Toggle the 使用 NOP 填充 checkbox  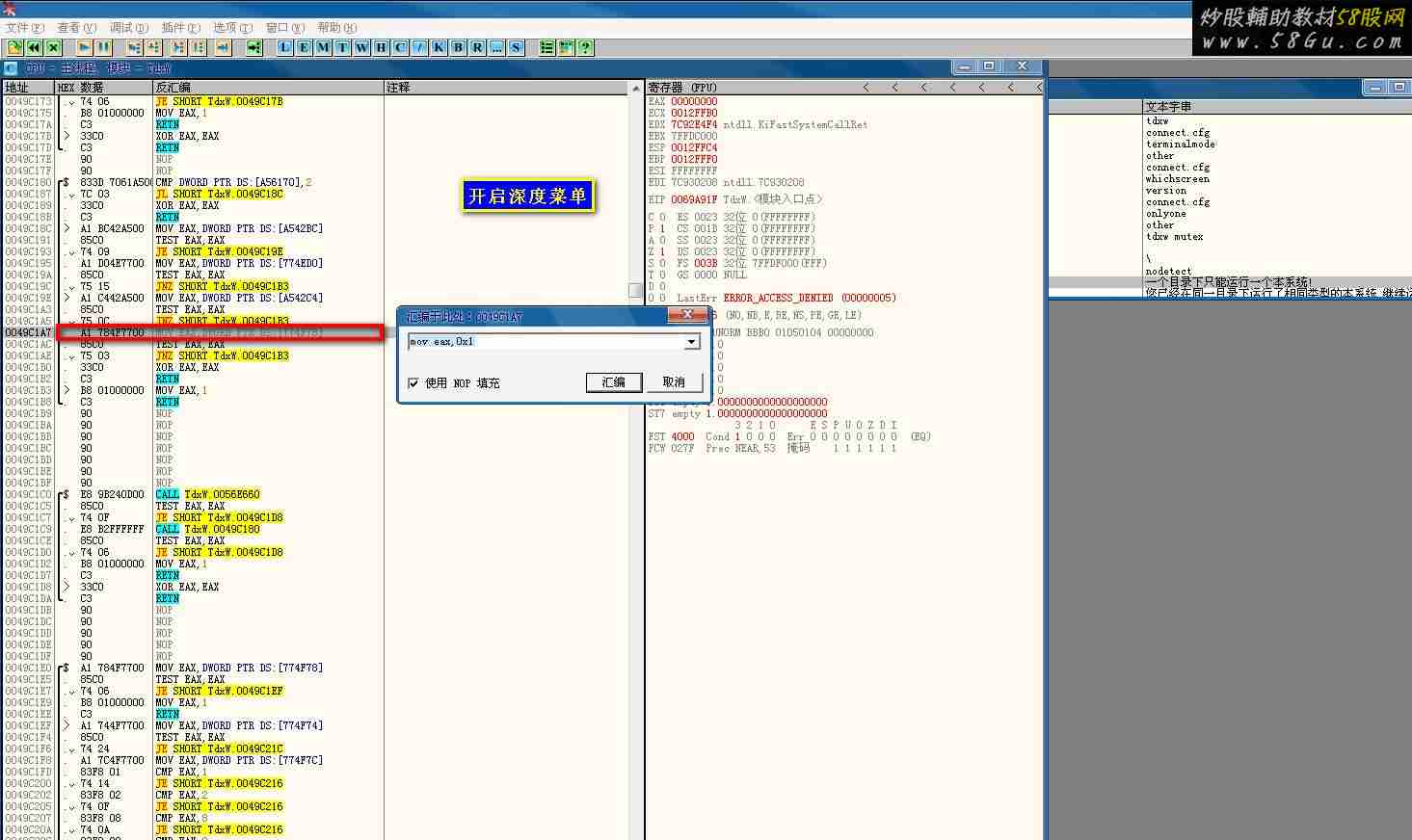(413, 382)
